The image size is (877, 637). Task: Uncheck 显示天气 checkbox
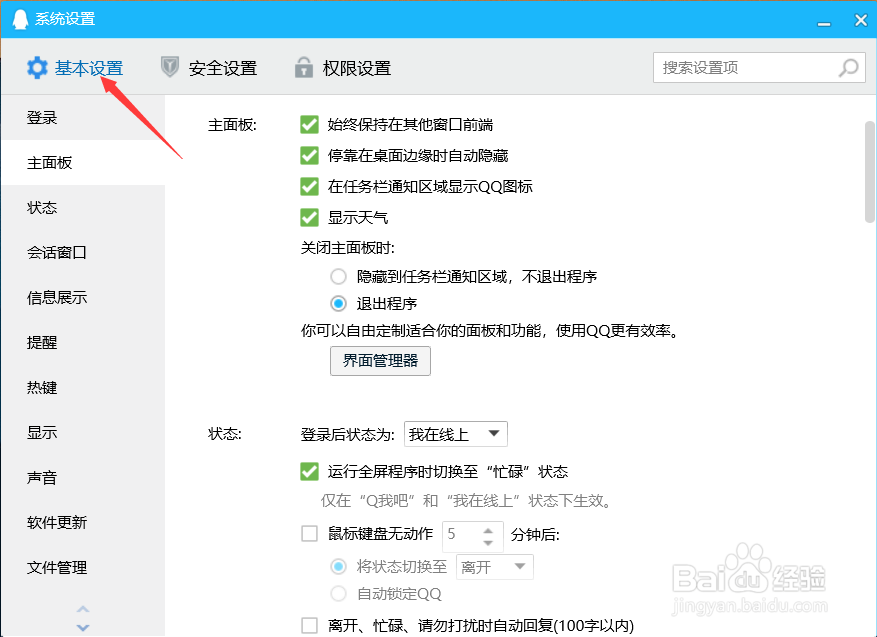(309, 218)
